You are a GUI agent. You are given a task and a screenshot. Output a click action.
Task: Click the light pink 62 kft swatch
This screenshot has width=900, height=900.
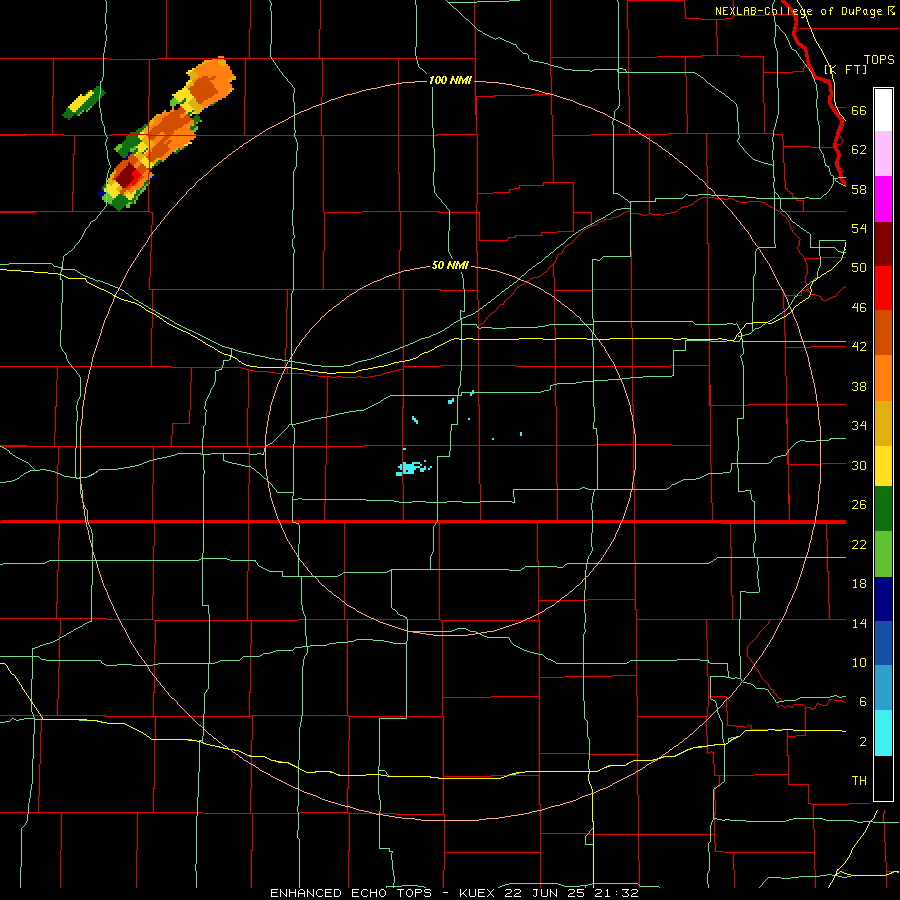[x=883, y=153]
